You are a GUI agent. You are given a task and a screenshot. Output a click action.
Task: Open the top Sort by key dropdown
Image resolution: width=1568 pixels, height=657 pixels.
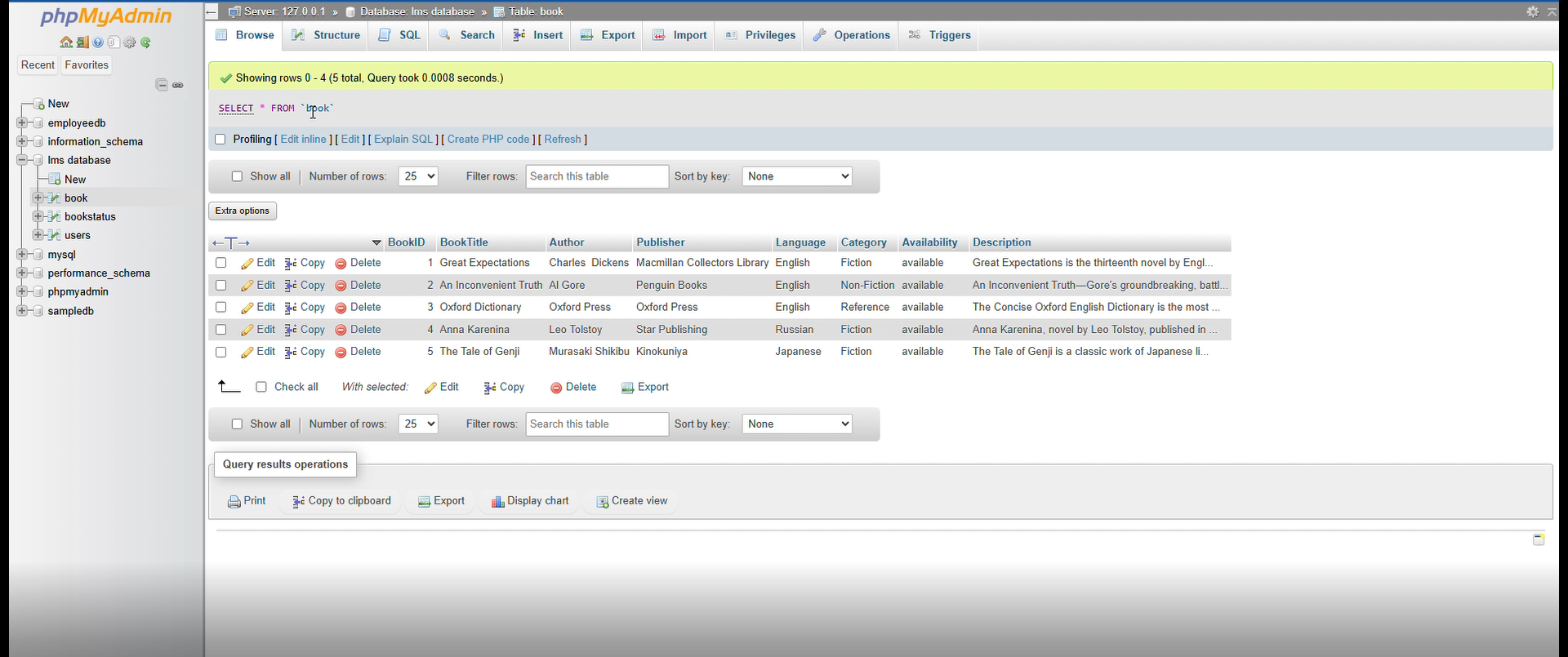796,176
